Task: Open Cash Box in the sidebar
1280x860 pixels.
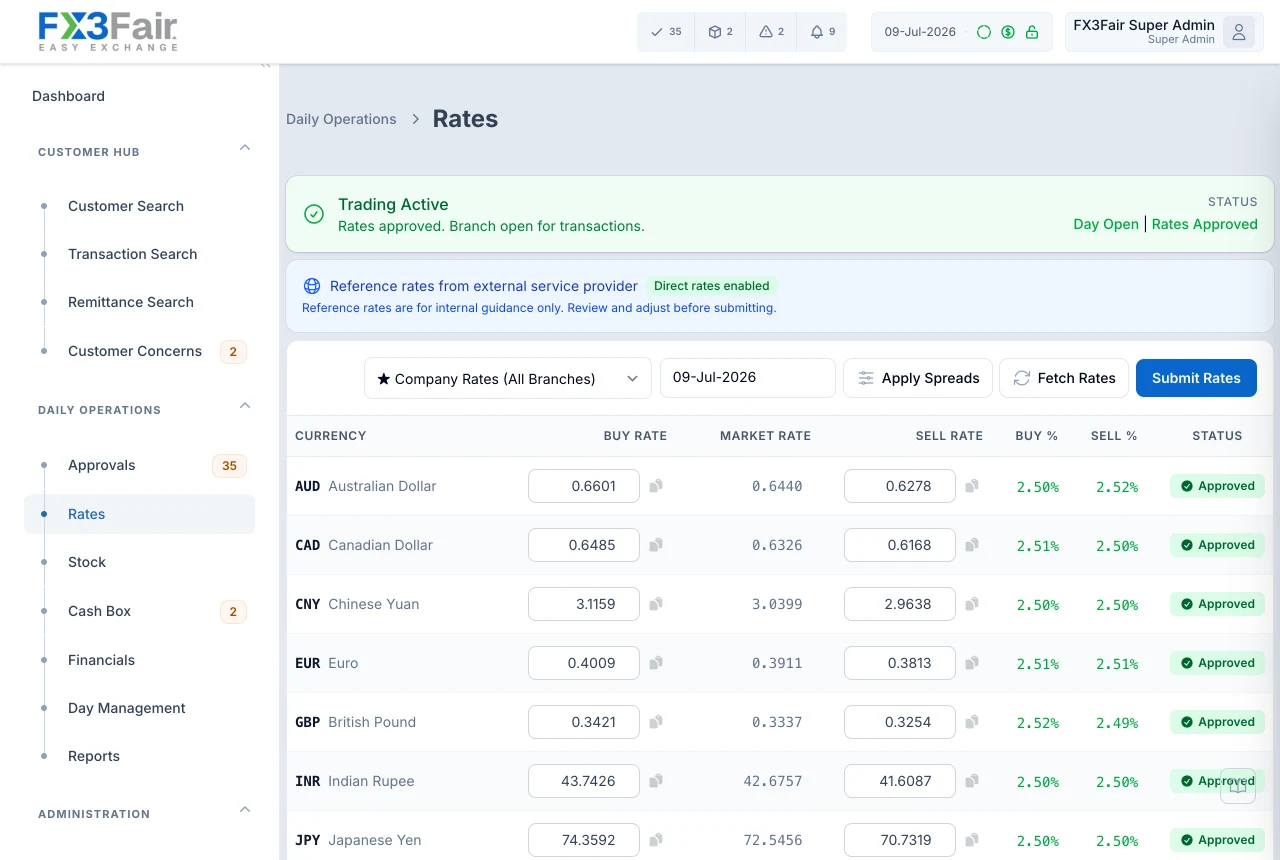Action: point(100,611)
